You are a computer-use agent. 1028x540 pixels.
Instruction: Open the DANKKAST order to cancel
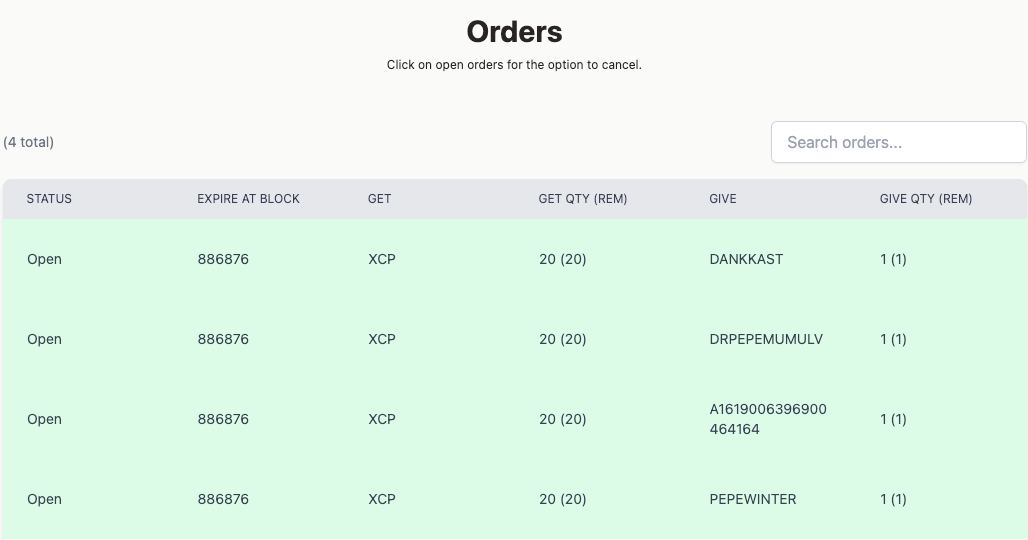coord(746,259)
